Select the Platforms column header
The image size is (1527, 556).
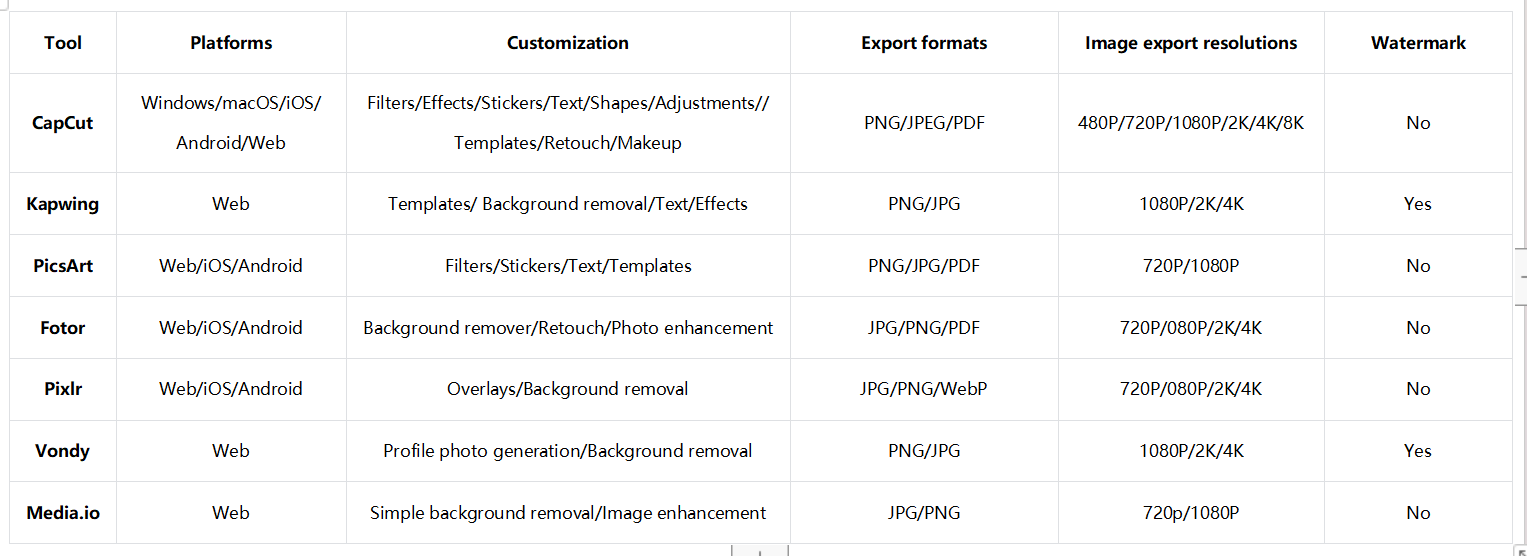[231, 43]
